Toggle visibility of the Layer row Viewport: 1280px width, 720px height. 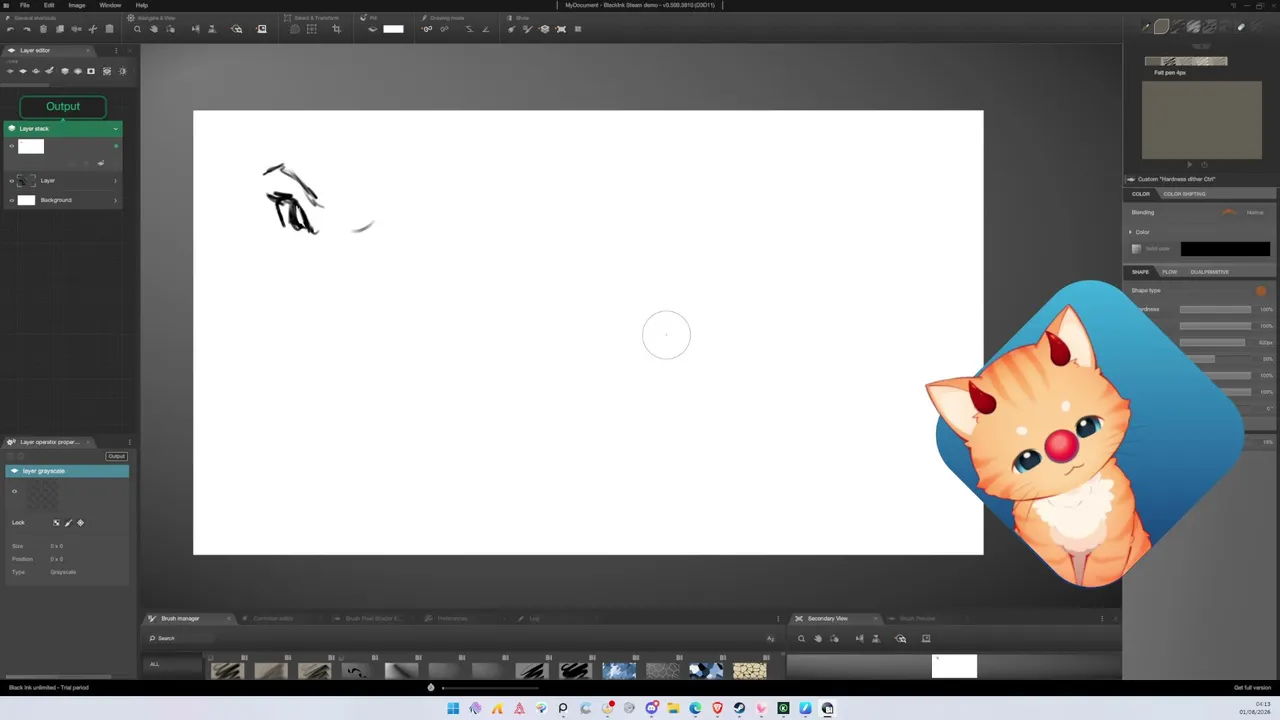pos(12,180)
